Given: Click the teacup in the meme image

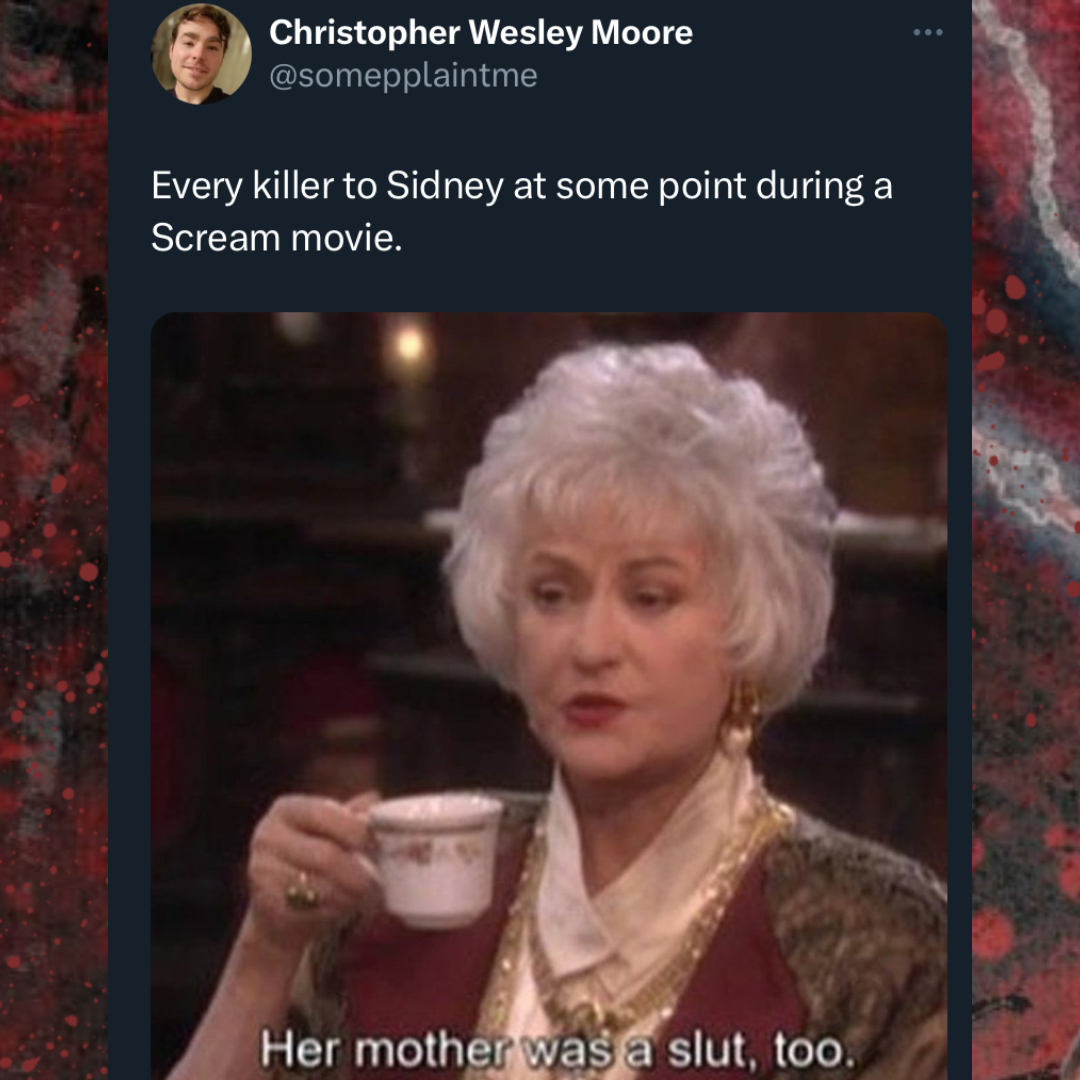Looking at the screenshot, I should pos(434,858).
